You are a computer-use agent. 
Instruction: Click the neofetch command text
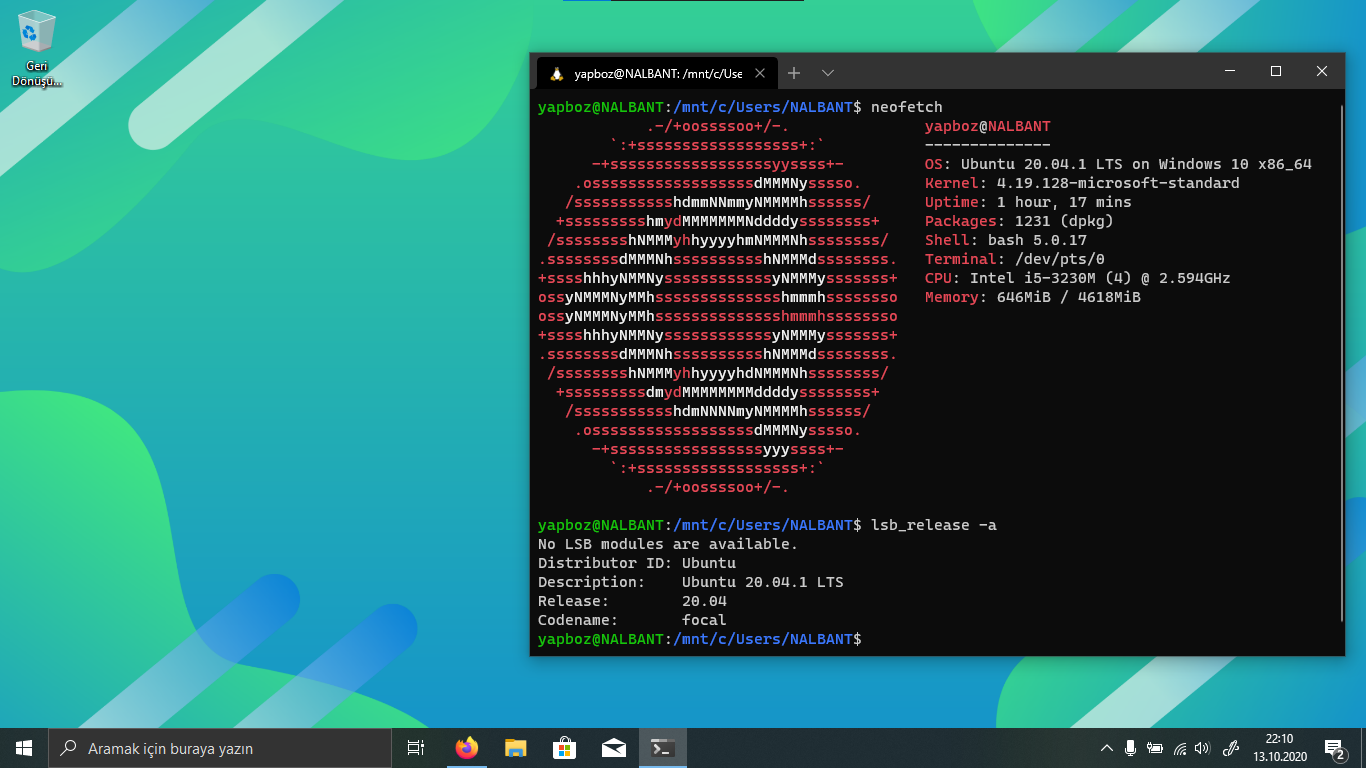[907, 107]
